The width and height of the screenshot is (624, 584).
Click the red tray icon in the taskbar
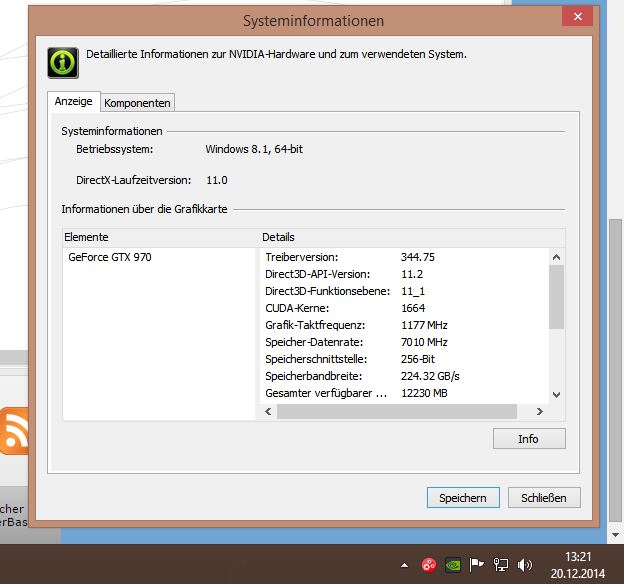[x=429, y=564]
